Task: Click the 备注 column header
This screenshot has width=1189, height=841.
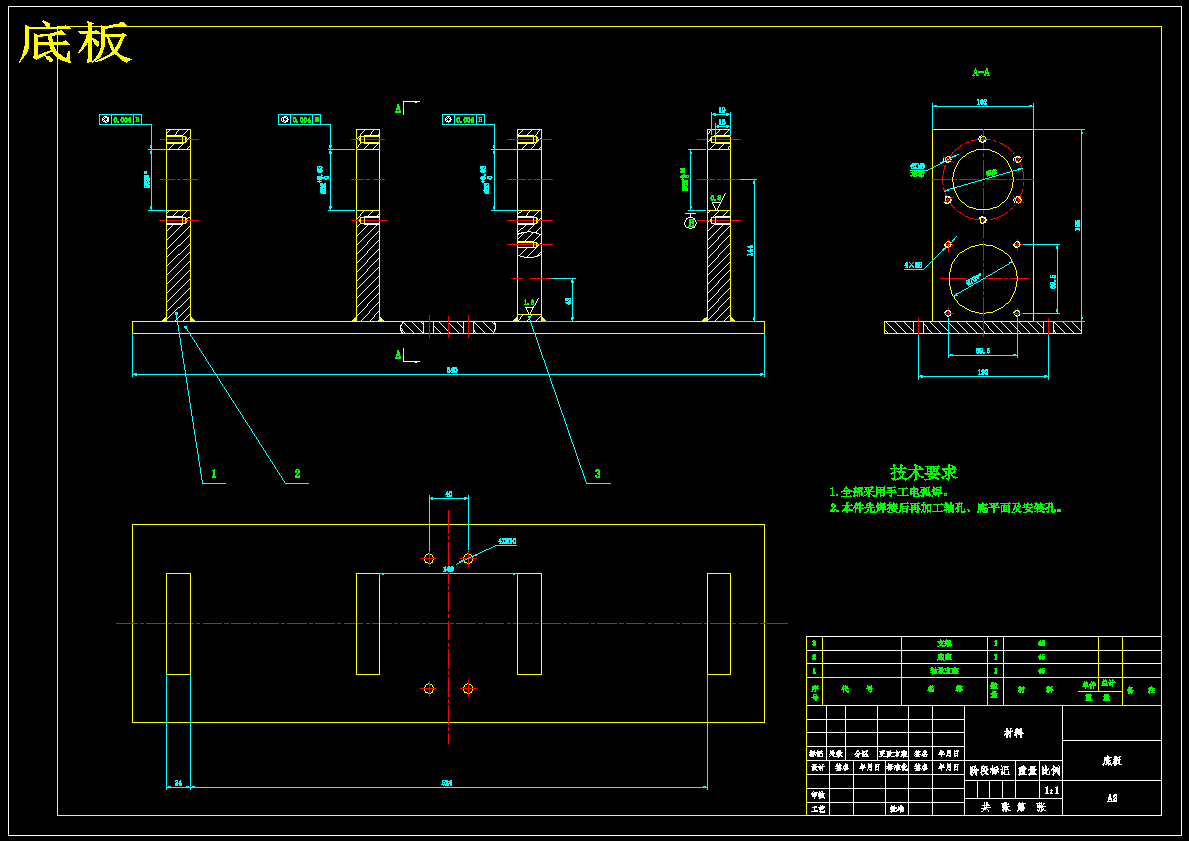Action: 1140,691
